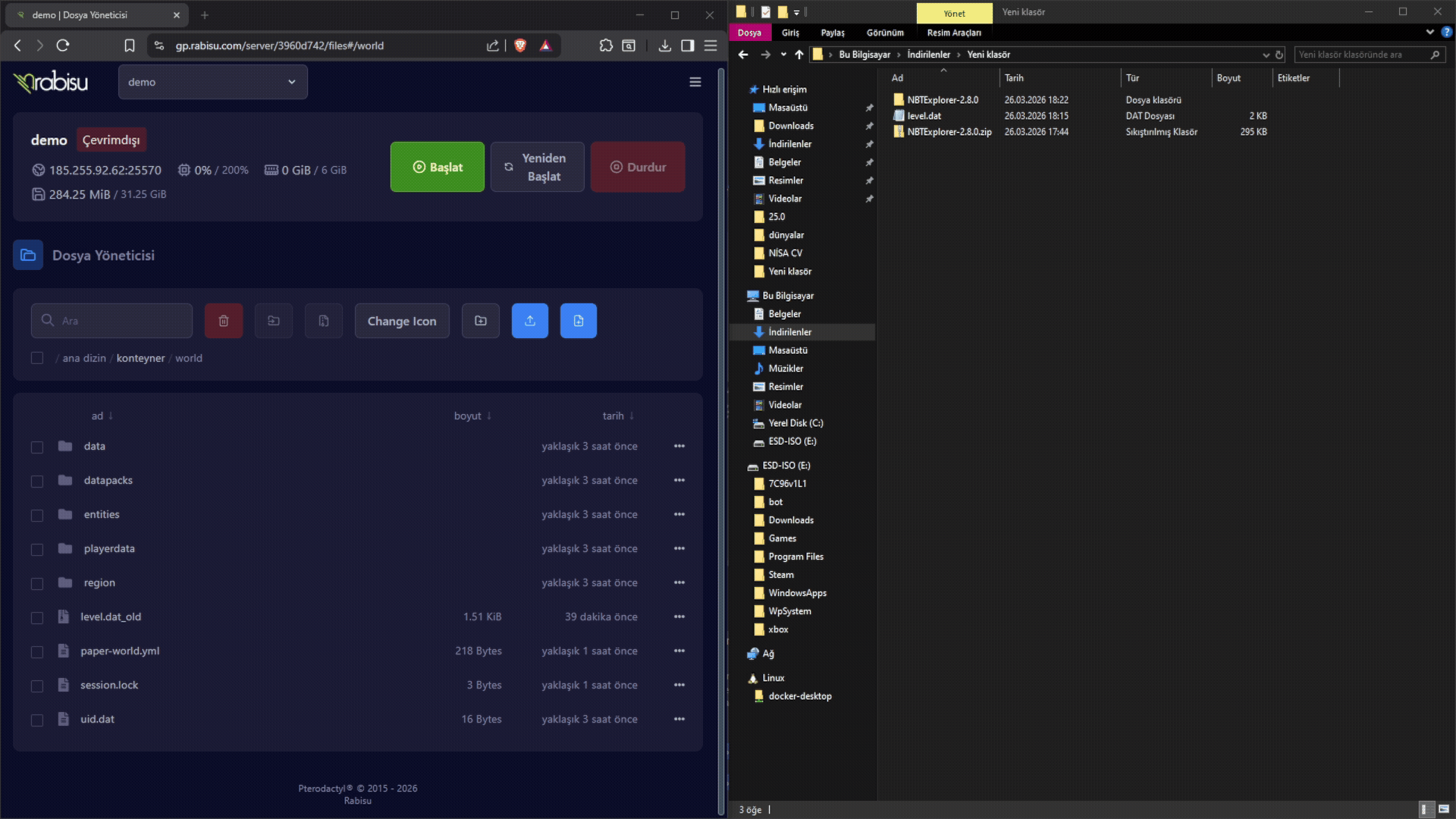Viewport: 1456px width, 819px height.
Task: Open the Görünüm ribbon tab
Action: (x=885, y=33)
